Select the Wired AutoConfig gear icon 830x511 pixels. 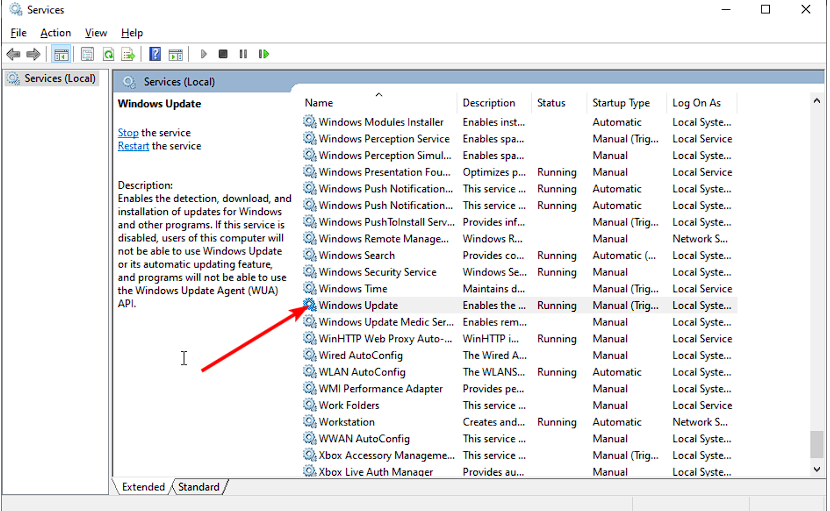coord(310,355)
